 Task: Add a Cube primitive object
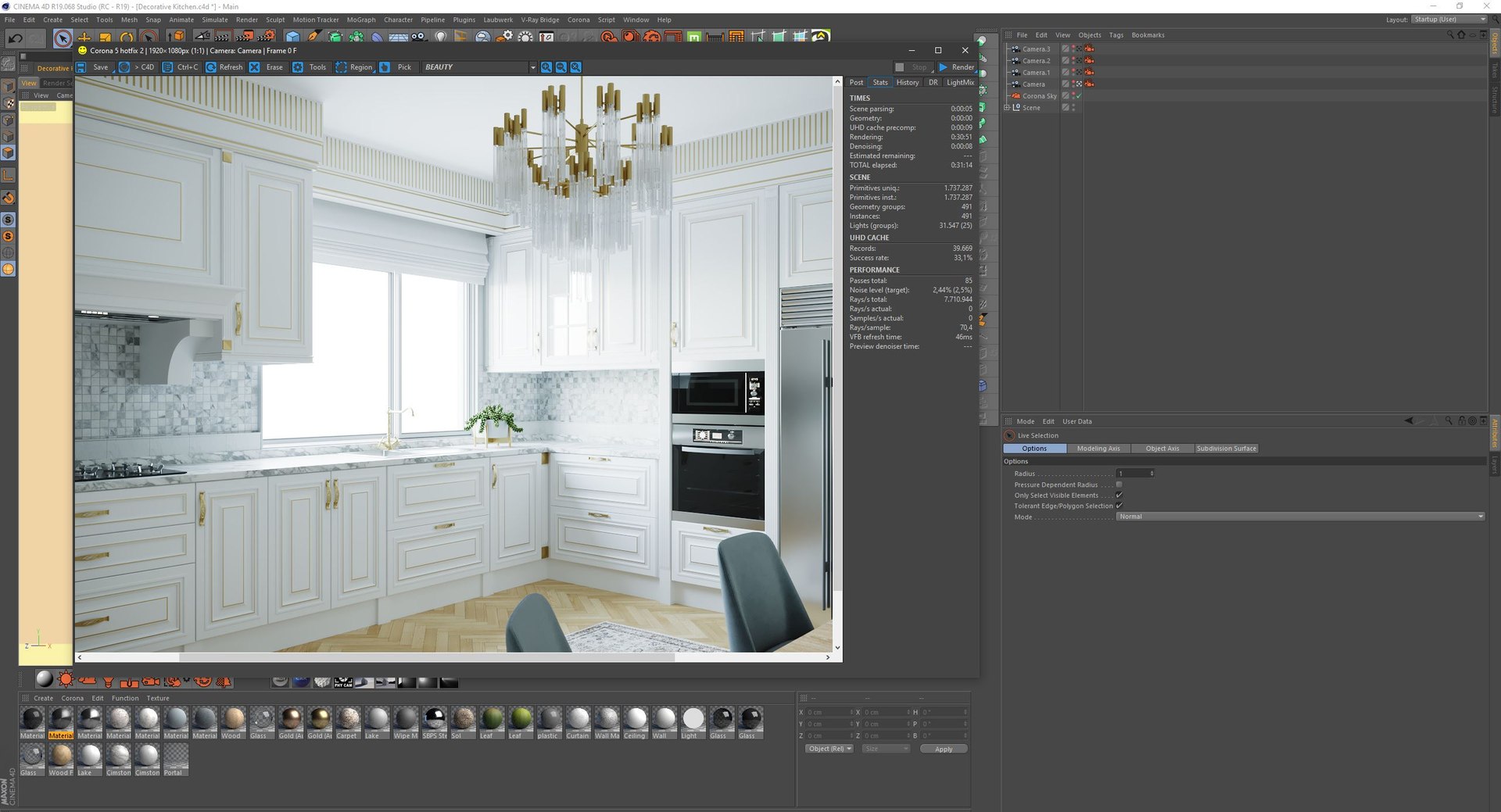292,37
